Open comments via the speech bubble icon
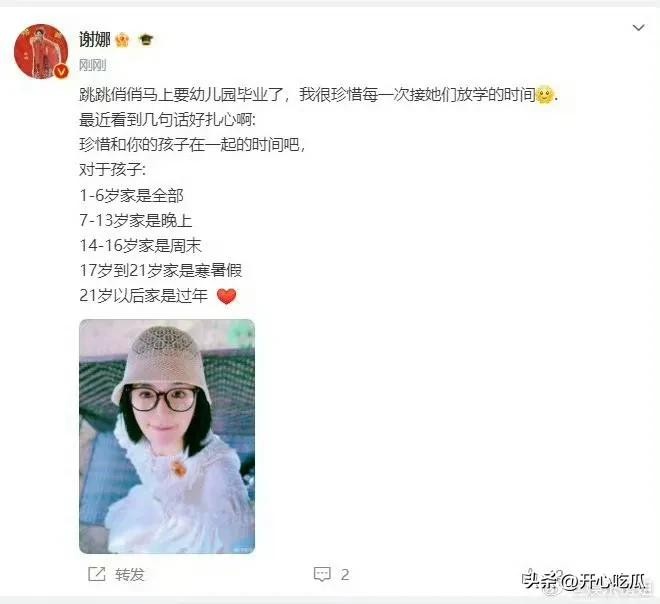Image resolution: width=660 pixels, height=604 pixels. [x=322, y=574]
